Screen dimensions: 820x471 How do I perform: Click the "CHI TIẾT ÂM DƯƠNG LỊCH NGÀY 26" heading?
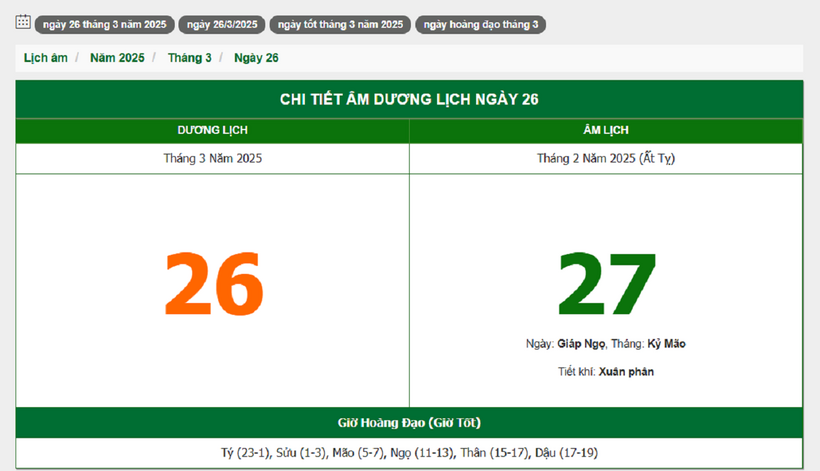click(410, 99)
